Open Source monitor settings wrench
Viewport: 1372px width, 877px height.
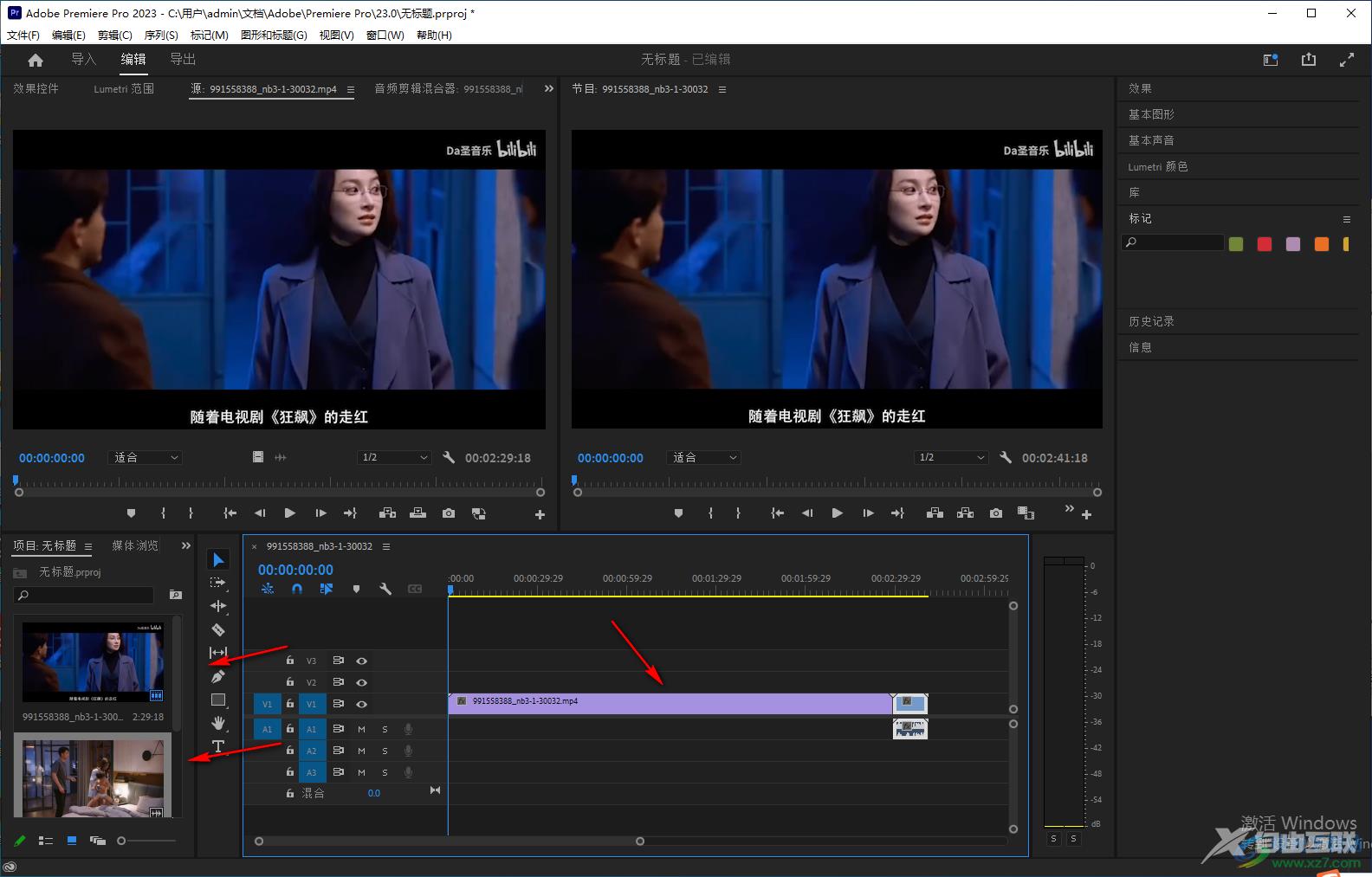click(449, 457)
